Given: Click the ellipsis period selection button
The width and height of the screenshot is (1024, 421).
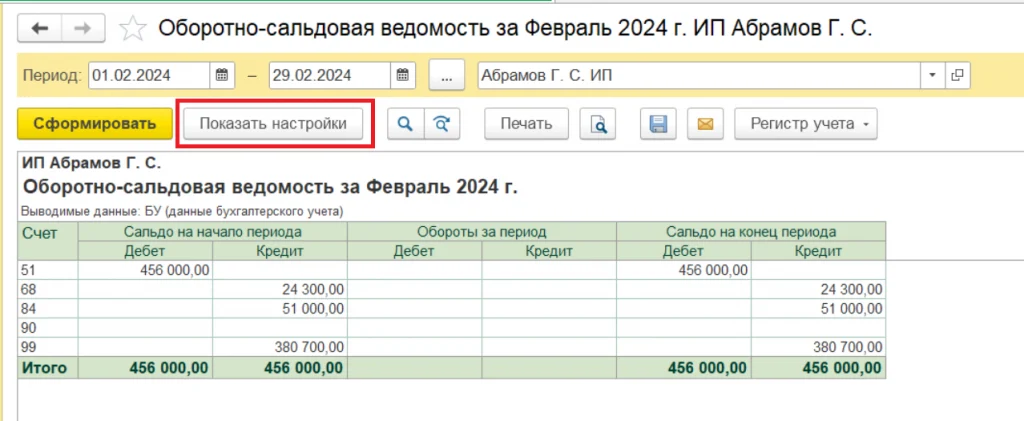Looking at the screenshot, I should 447,75.
